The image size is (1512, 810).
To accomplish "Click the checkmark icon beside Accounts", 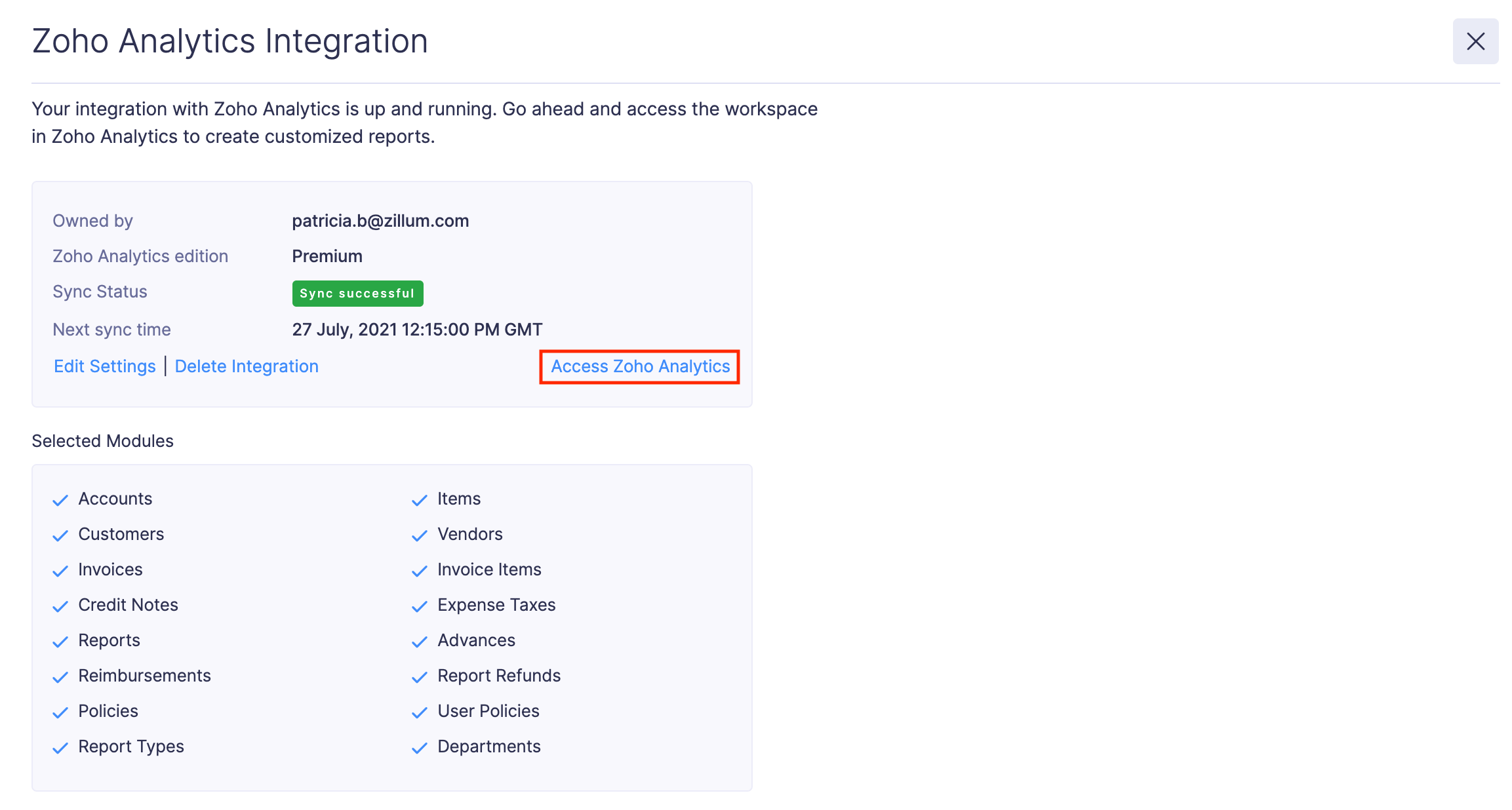I will [x=60, y=500].
